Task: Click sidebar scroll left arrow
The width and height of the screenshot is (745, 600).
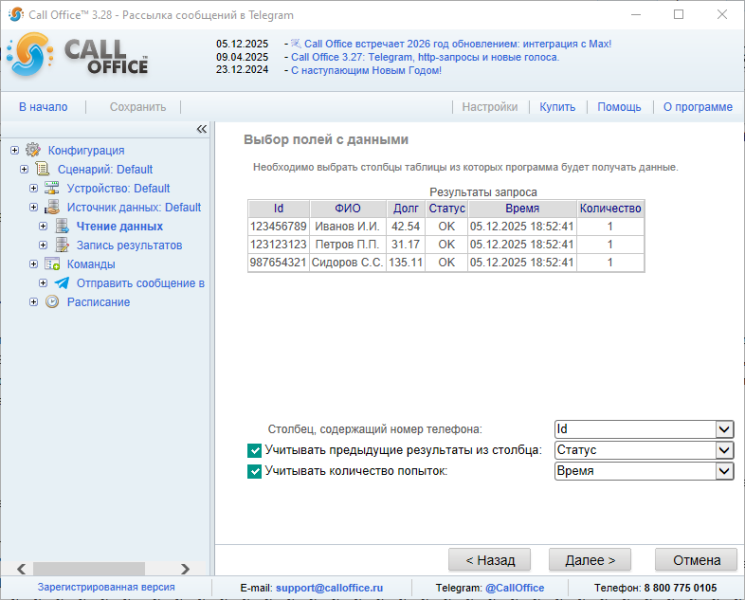Action: coord(21,569)
